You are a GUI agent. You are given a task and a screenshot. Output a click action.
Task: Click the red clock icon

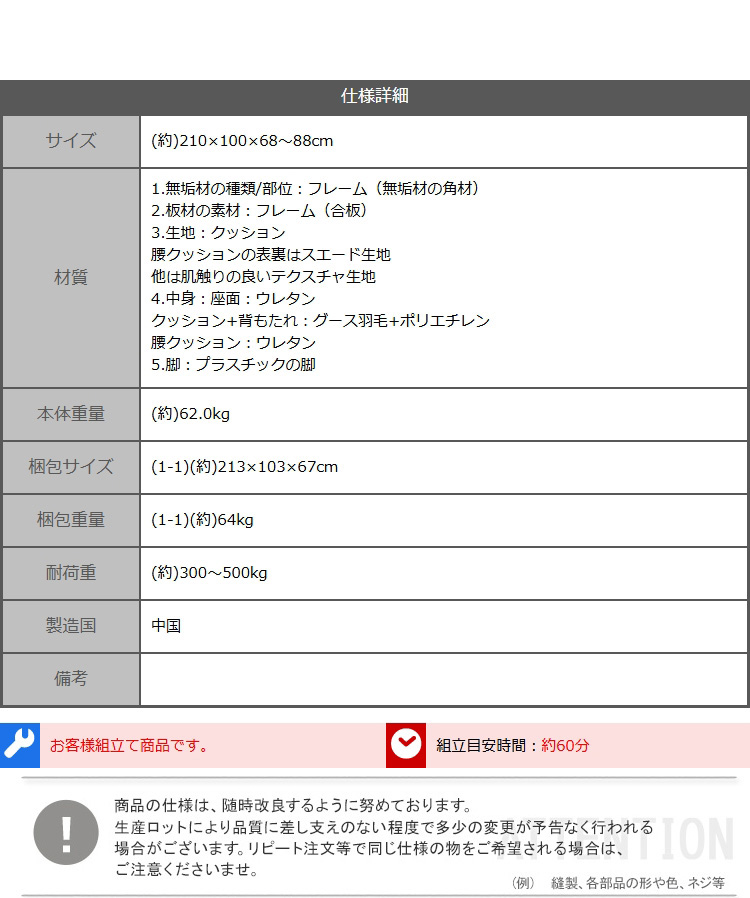coord(406,745)
